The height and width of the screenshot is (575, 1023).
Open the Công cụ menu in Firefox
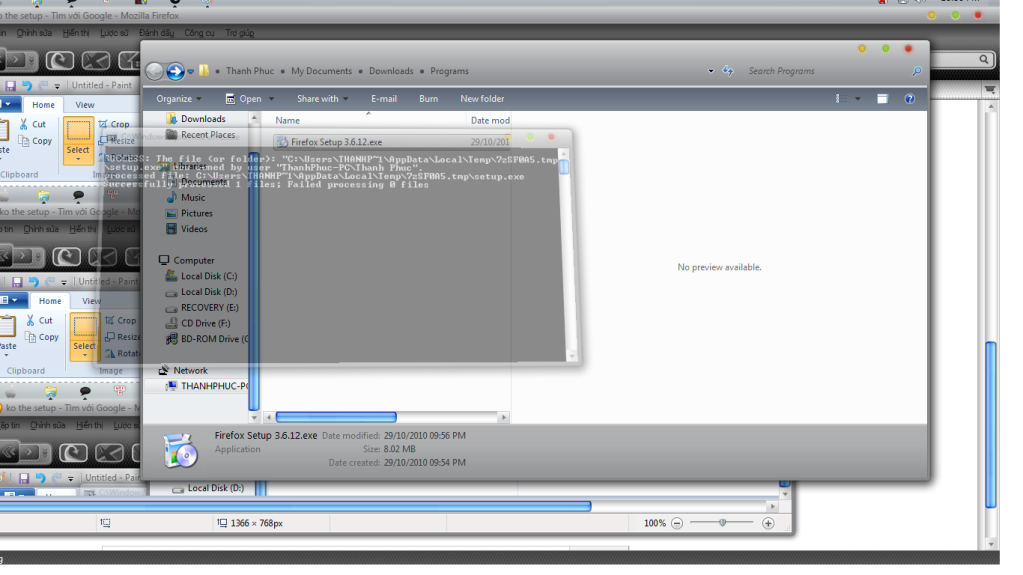199,33
